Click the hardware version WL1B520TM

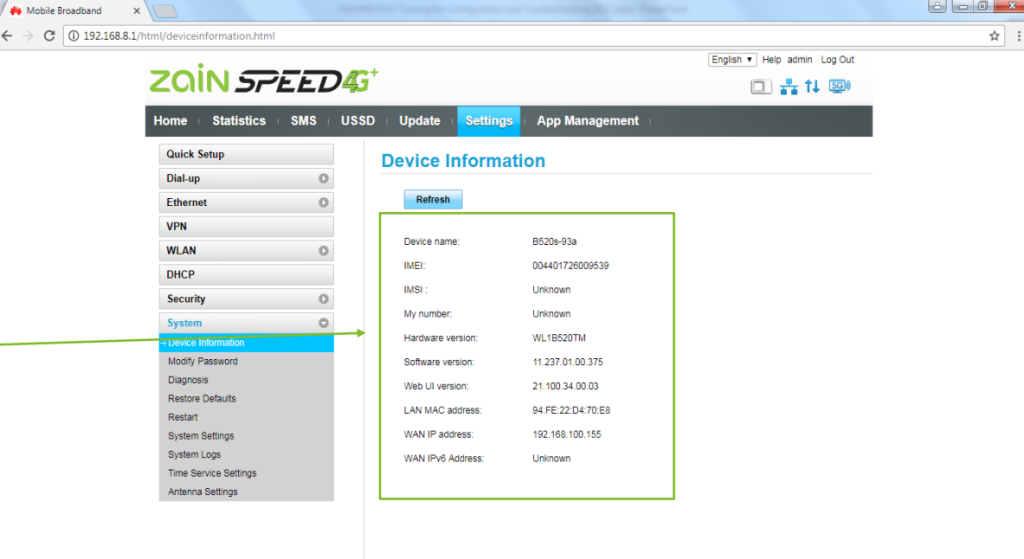click(559, 338)
